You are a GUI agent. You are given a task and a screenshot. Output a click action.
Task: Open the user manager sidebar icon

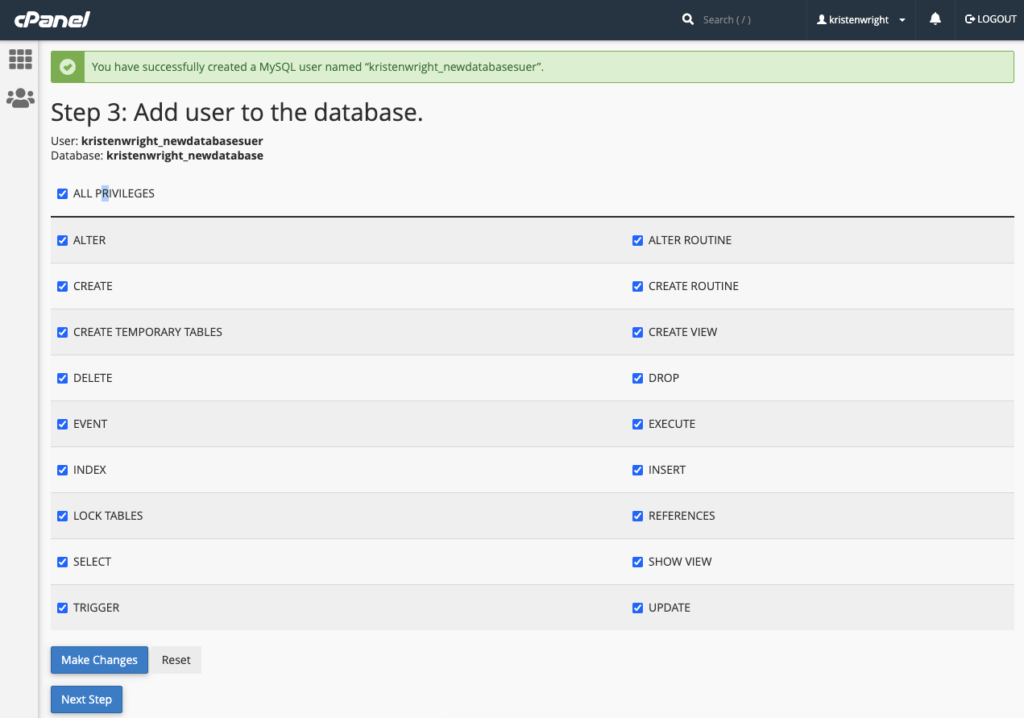pyautogui.click(x=20, y=98)
